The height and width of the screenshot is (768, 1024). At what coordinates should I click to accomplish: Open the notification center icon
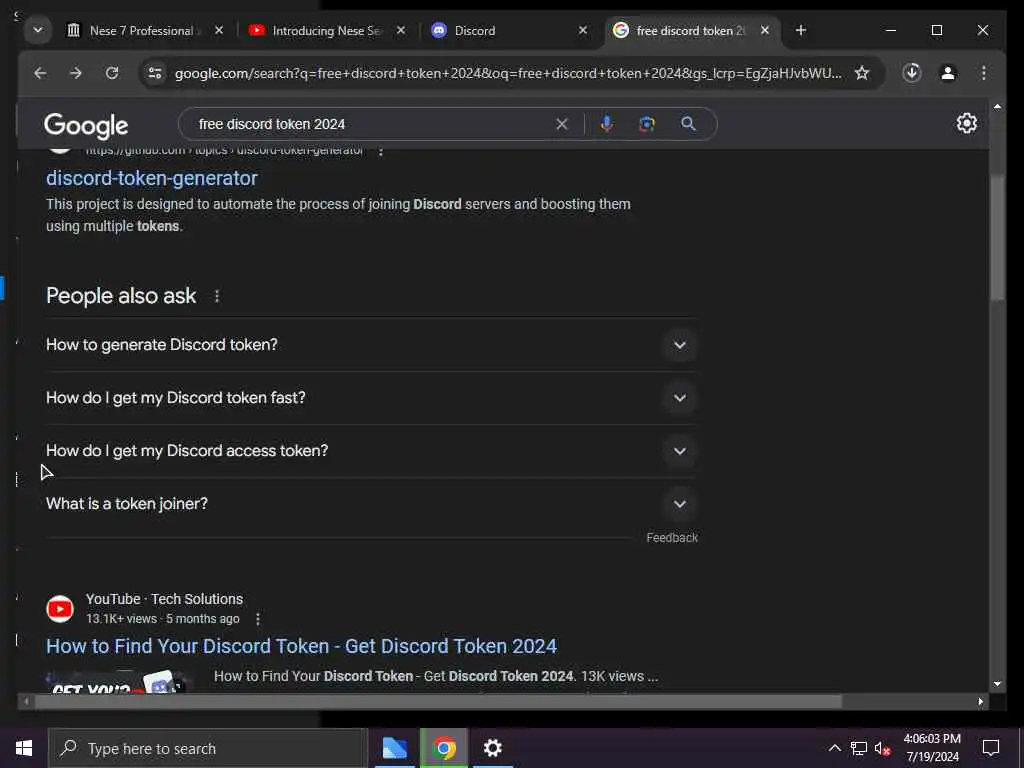pos(991,748)
